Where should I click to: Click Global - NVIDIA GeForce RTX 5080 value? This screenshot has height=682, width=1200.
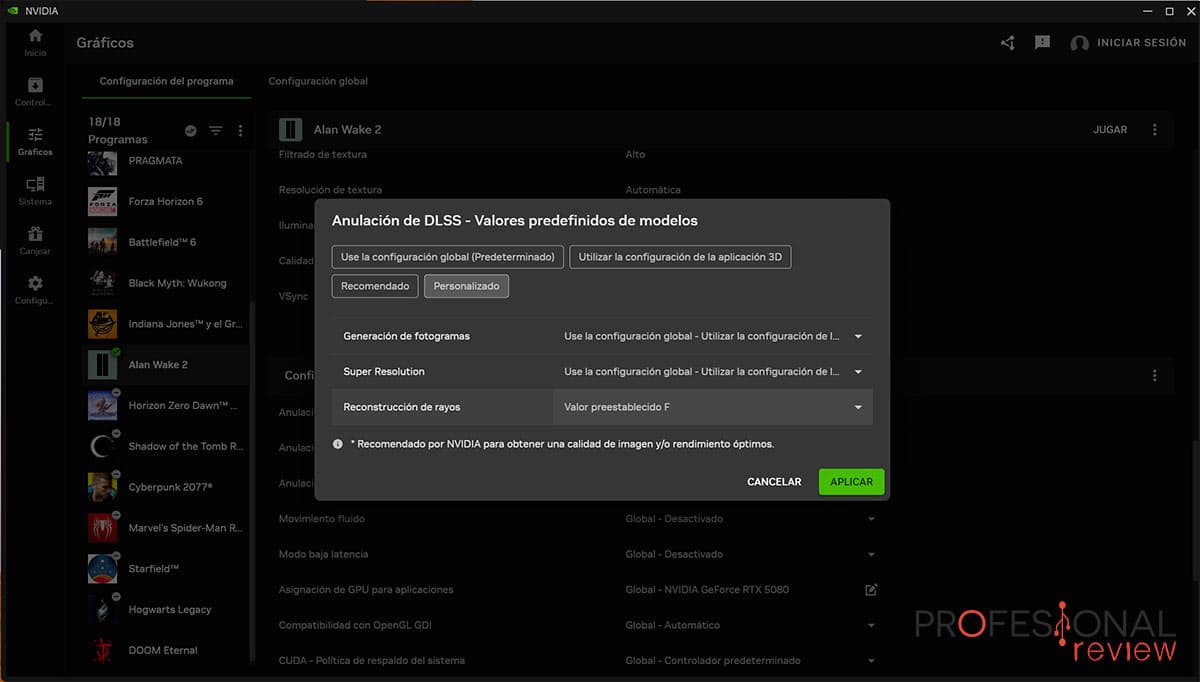[x=707, y=590]
